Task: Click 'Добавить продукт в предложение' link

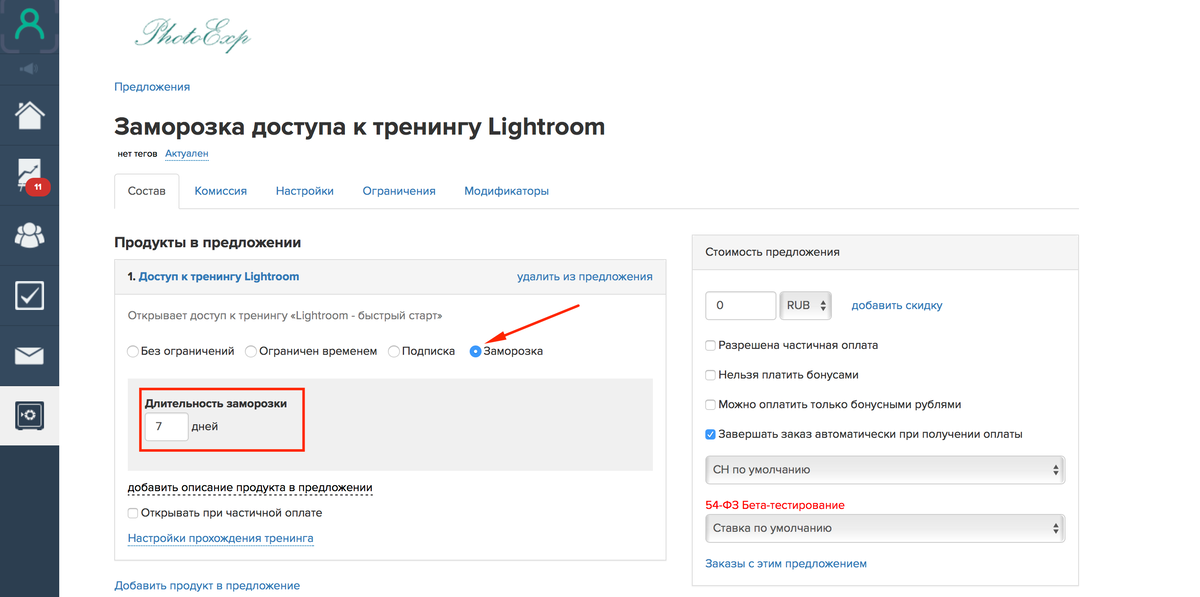Action: click(x=207, y=586)
